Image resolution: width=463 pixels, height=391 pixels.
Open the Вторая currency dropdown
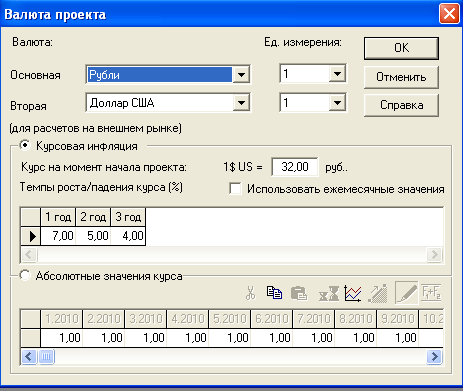coord(241,103)
